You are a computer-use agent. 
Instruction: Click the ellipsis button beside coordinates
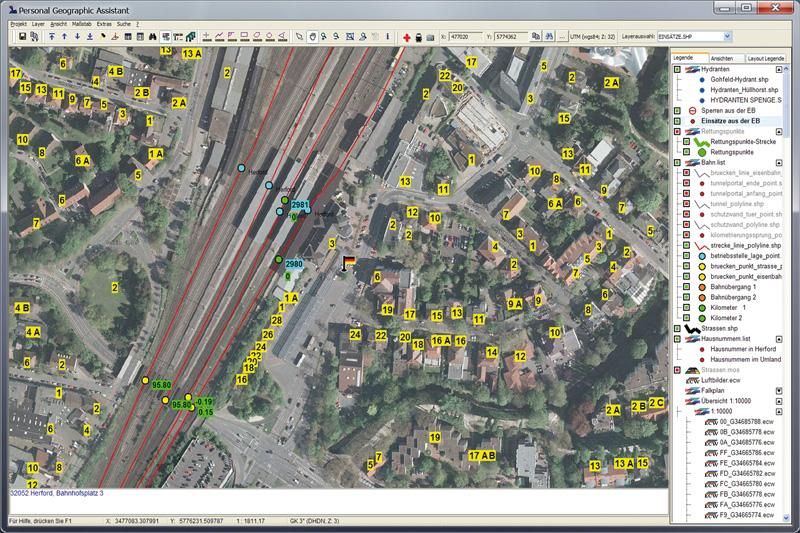click(x=563, y=36)
